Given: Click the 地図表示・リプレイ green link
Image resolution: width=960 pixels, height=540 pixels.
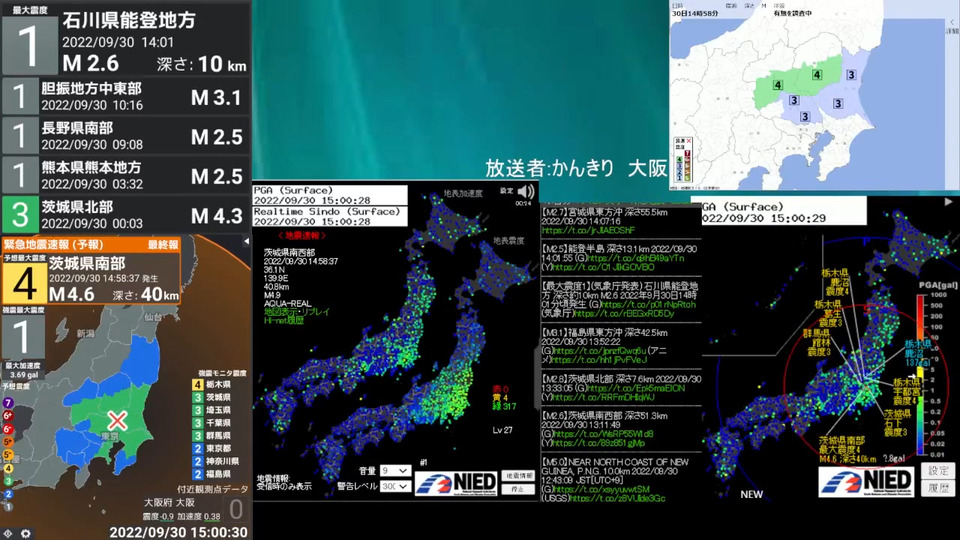Looking at the screenshot, I should click(296, 312).
